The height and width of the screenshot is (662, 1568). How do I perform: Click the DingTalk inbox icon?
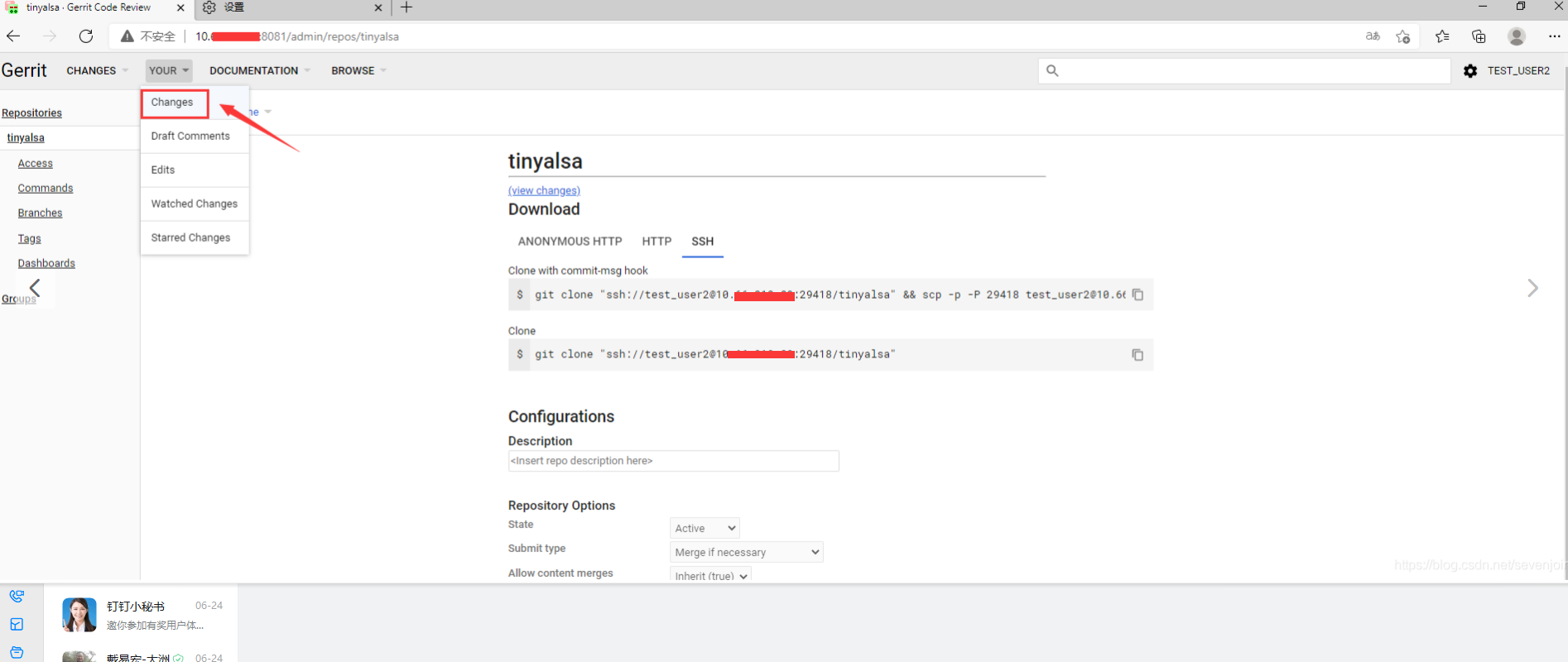coord(17,625)
